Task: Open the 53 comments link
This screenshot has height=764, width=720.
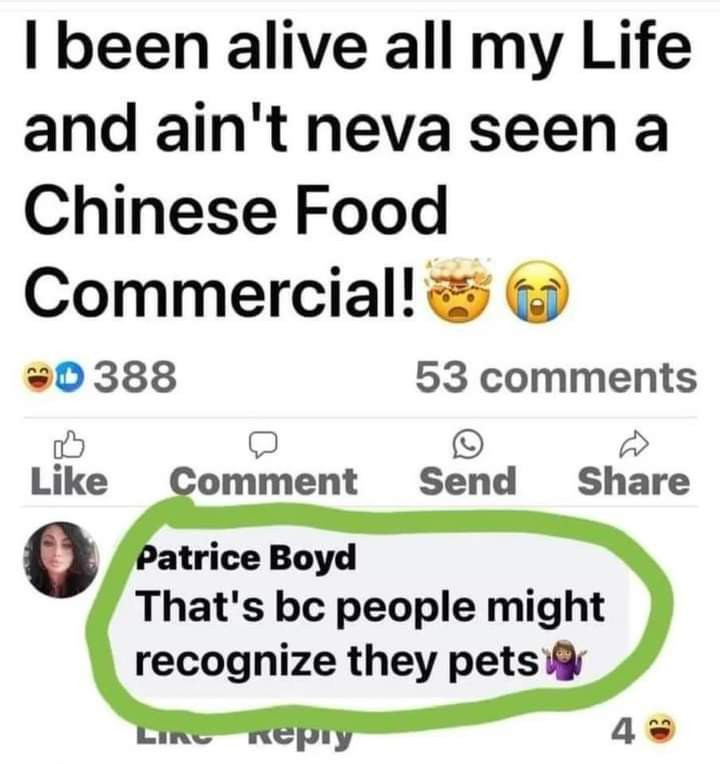Action: [556, 377]
